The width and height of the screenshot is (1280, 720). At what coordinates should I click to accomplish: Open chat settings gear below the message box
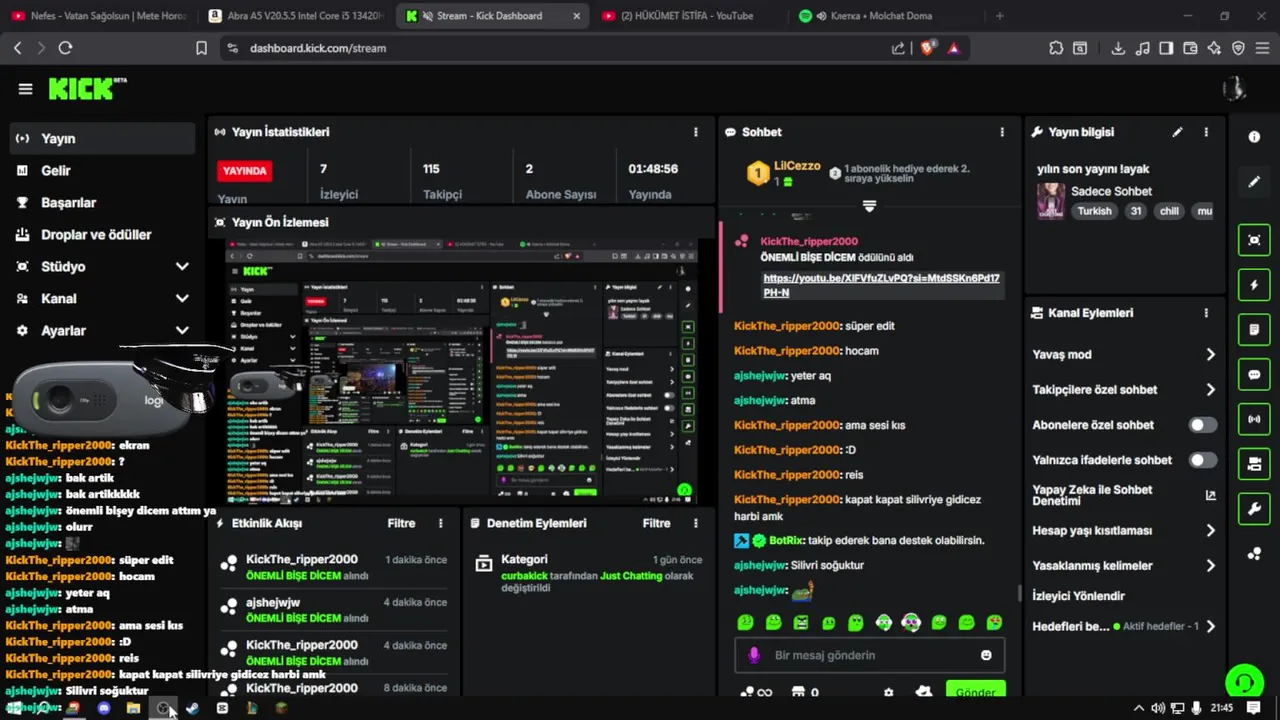[888, 692]
